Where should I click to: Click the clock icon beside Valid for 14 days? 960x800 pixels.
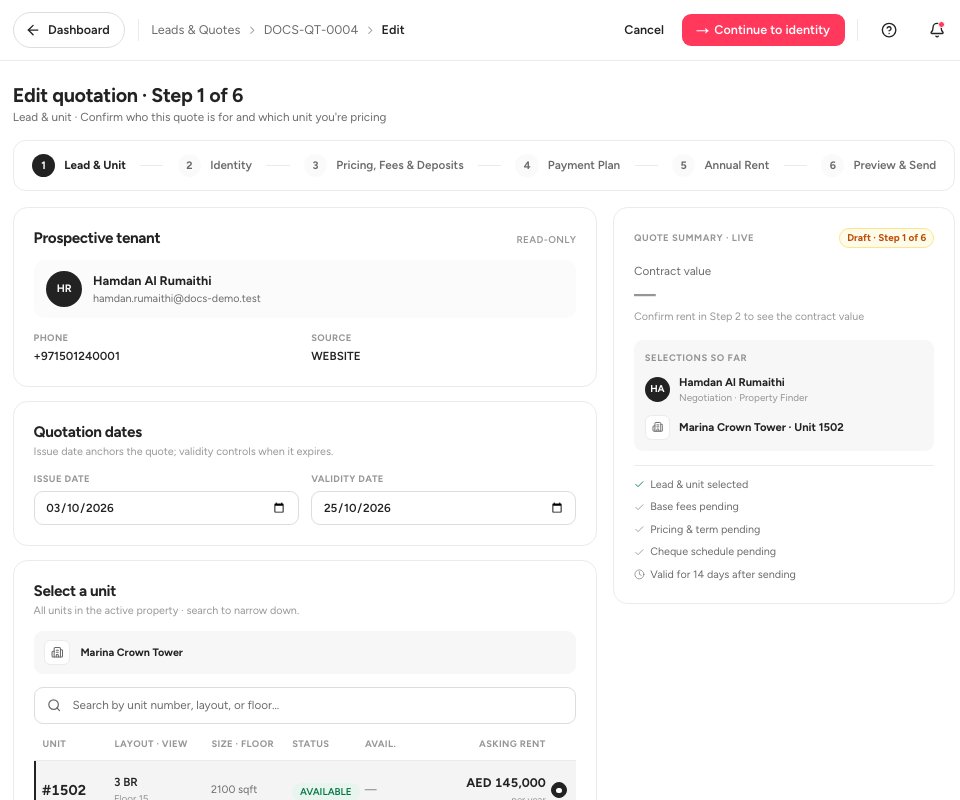[639, 574]
